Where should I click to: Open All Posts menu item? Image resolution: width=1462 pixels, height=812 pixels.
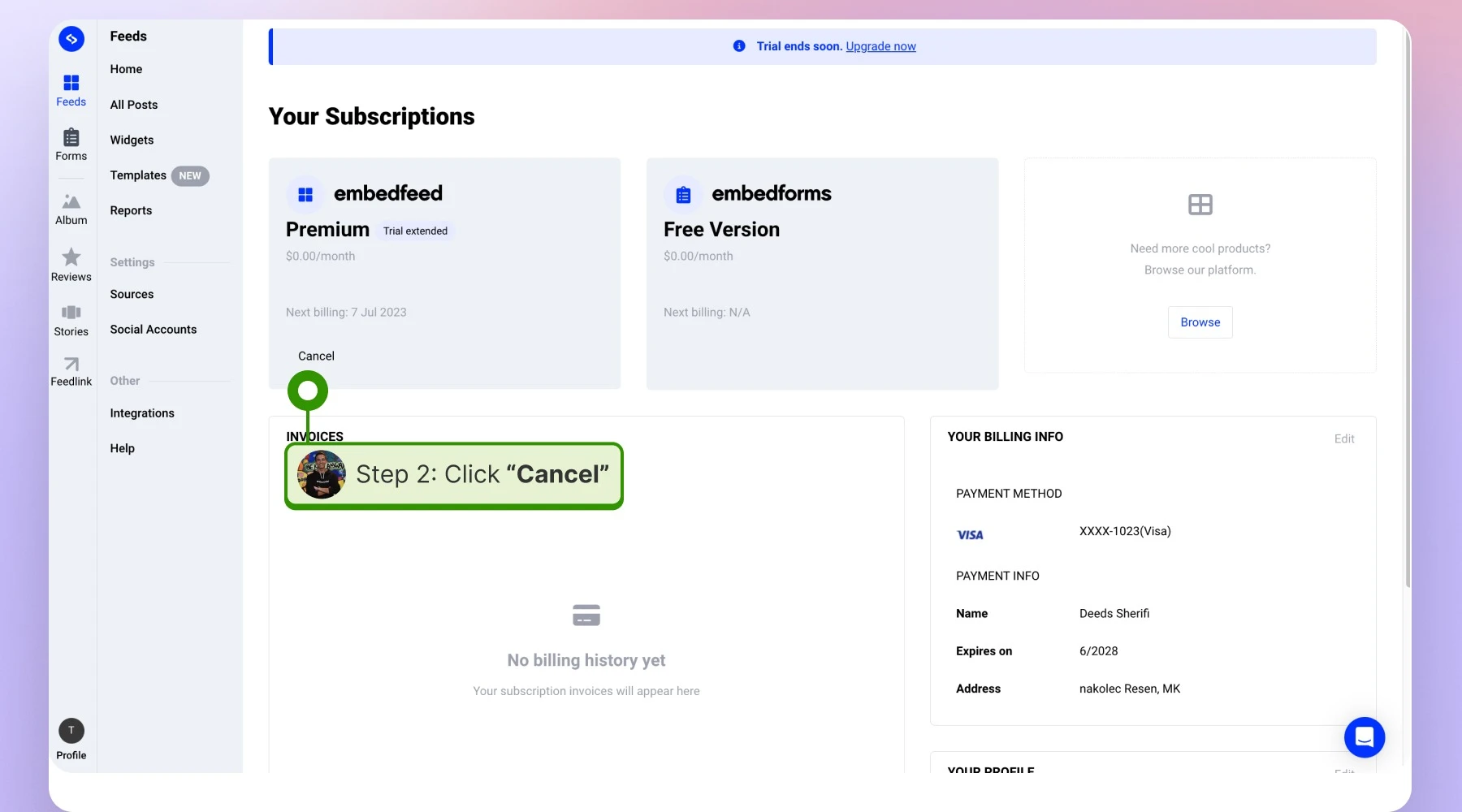(134, 105)
